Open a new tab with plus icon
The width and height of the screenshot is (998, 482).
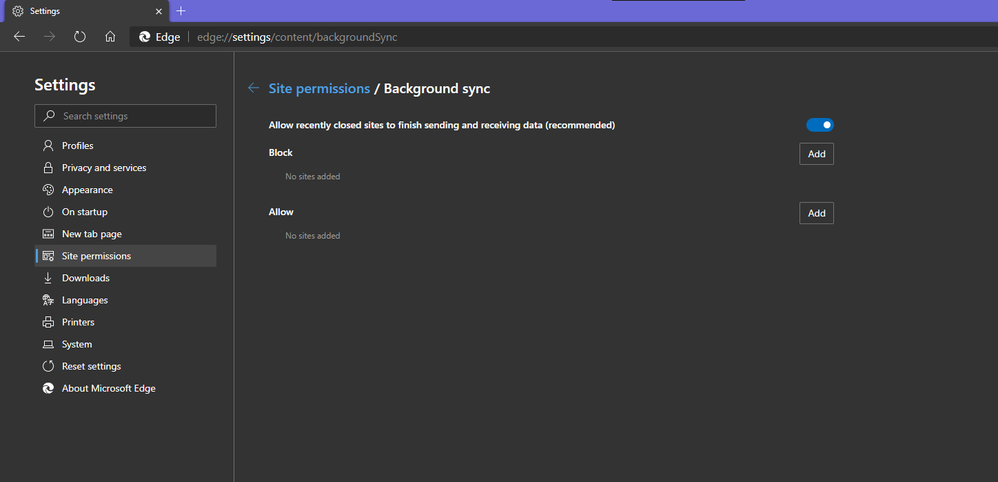[x=181, y=11]
